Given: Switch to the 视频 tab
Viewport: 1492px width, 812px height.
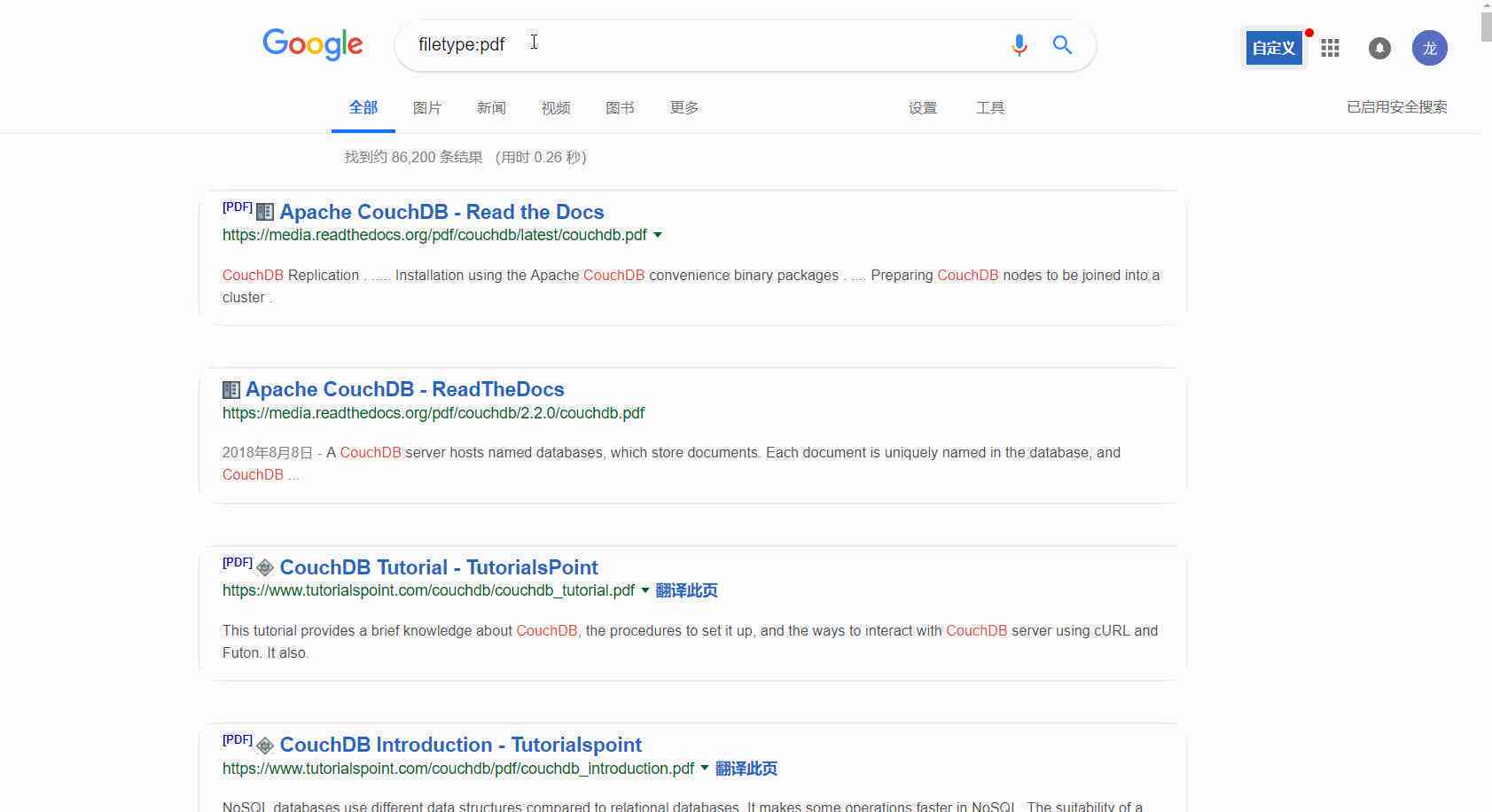Looking at the screenshot, I should click(x=556, y=107).
